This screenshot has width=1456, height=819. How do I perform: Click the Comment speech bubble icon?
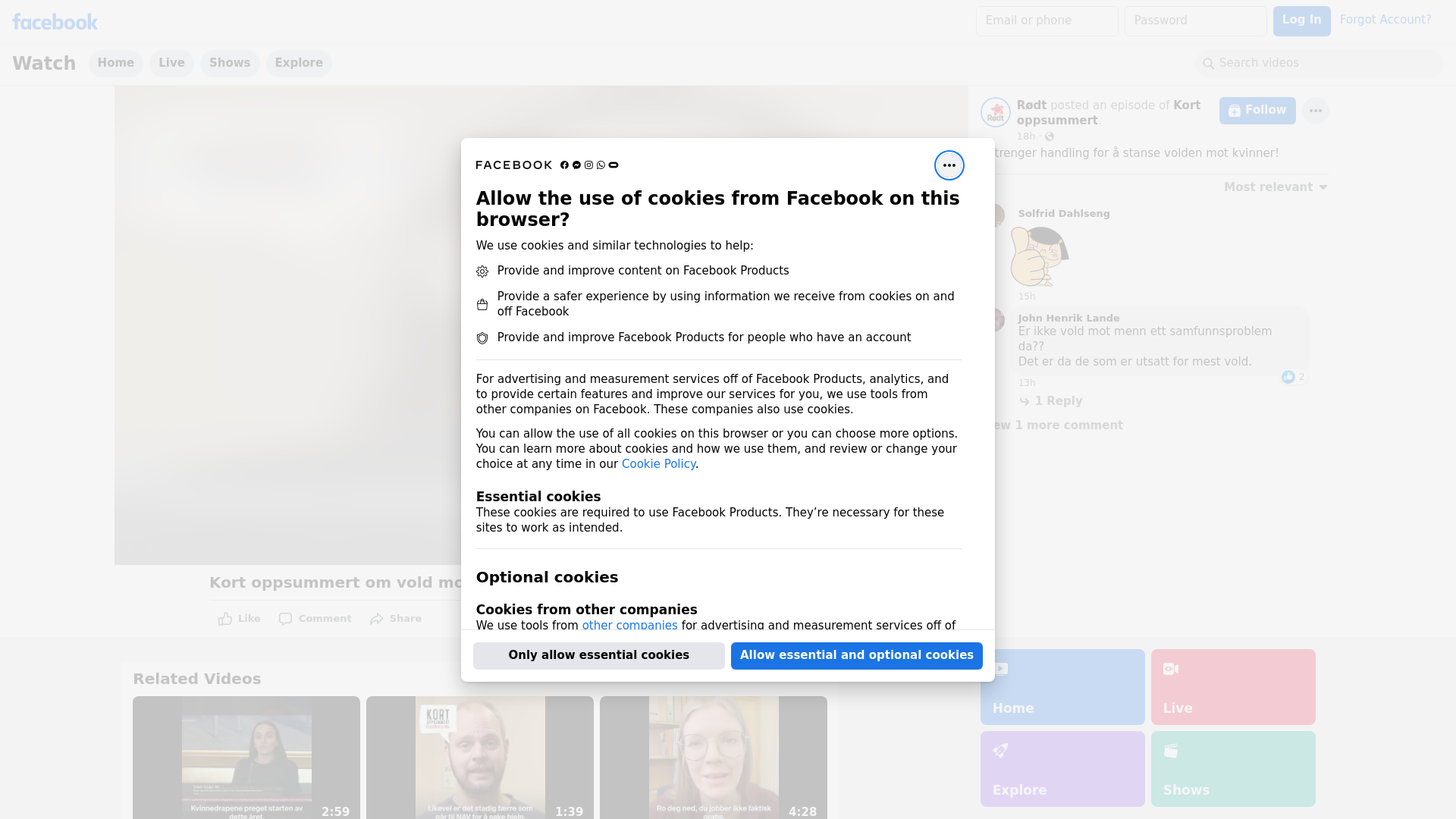[x=285, y=619]
